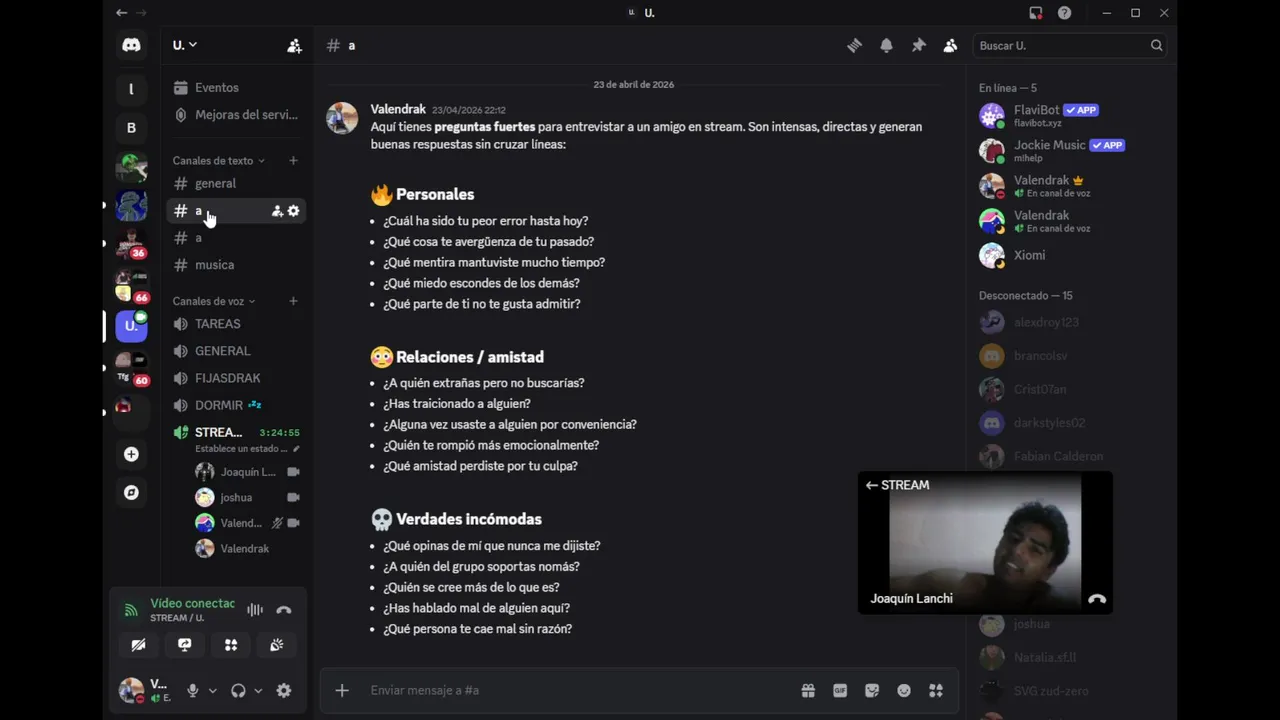Open Jockie Music in member list
1280x720 pixels.
tap(1070, 151)
